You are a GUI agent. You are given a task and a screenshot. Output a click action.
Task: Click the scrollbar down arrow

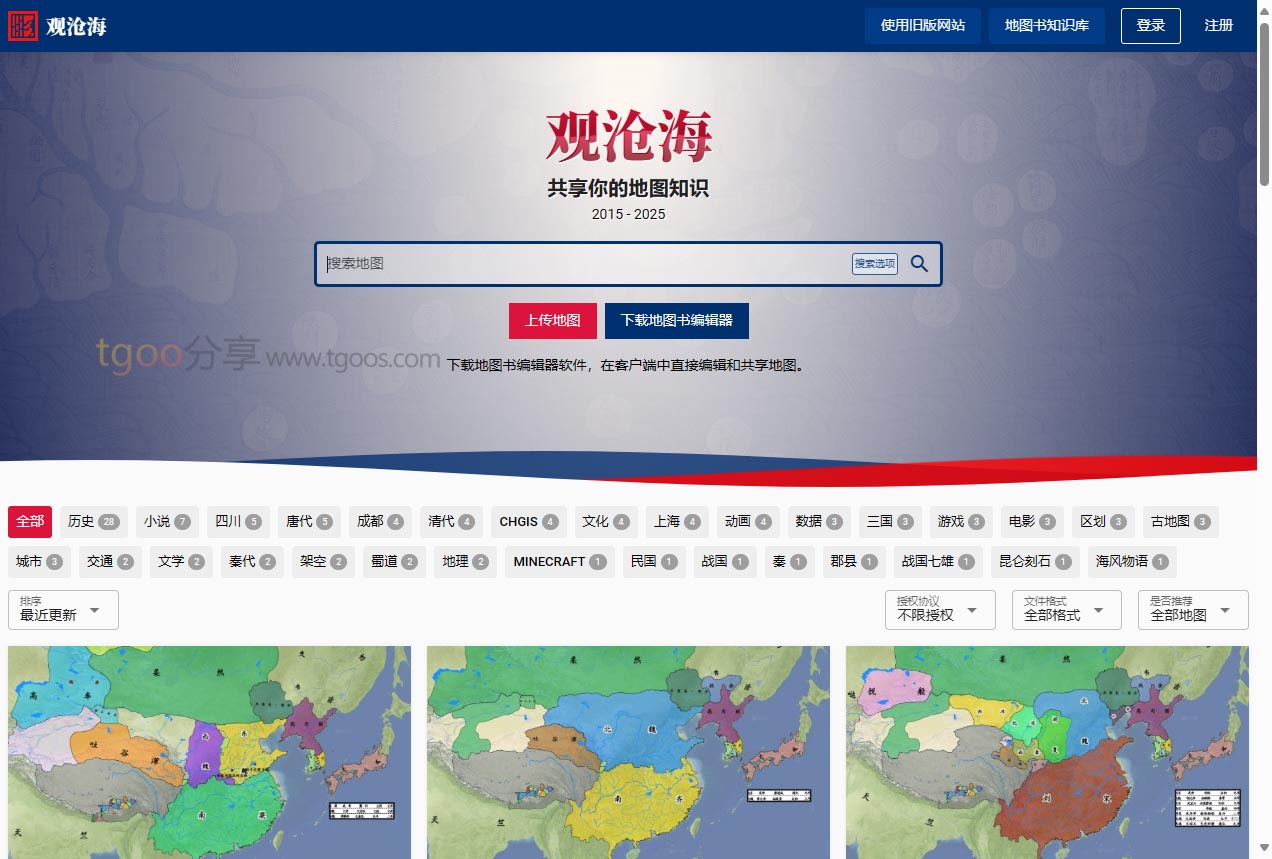(x=1264, y=851)
